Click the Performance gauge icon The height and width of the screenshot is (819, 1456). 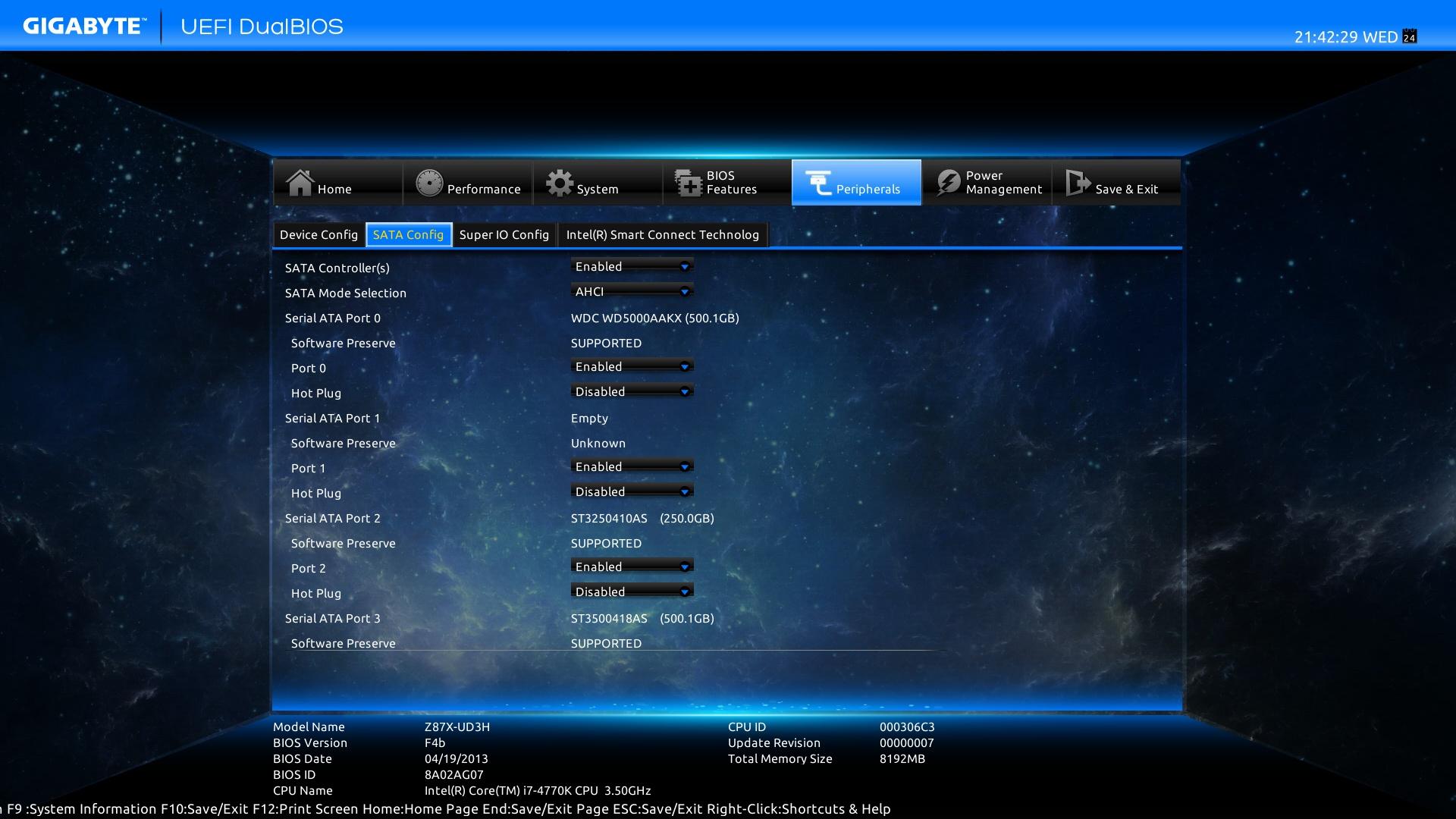click(429, 183)
